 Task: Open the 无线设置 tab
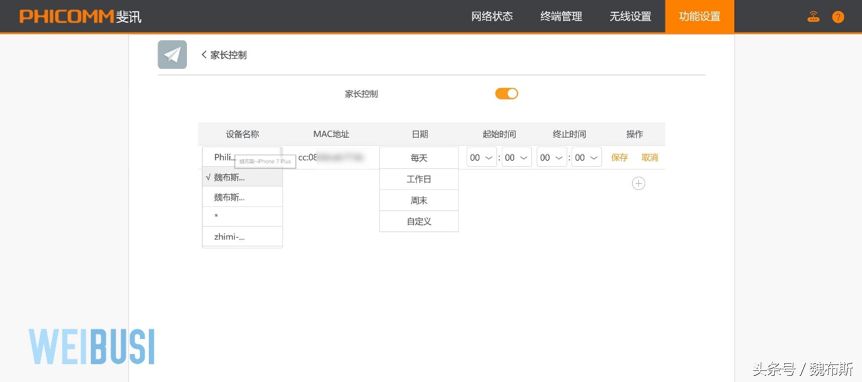point(630,16)
